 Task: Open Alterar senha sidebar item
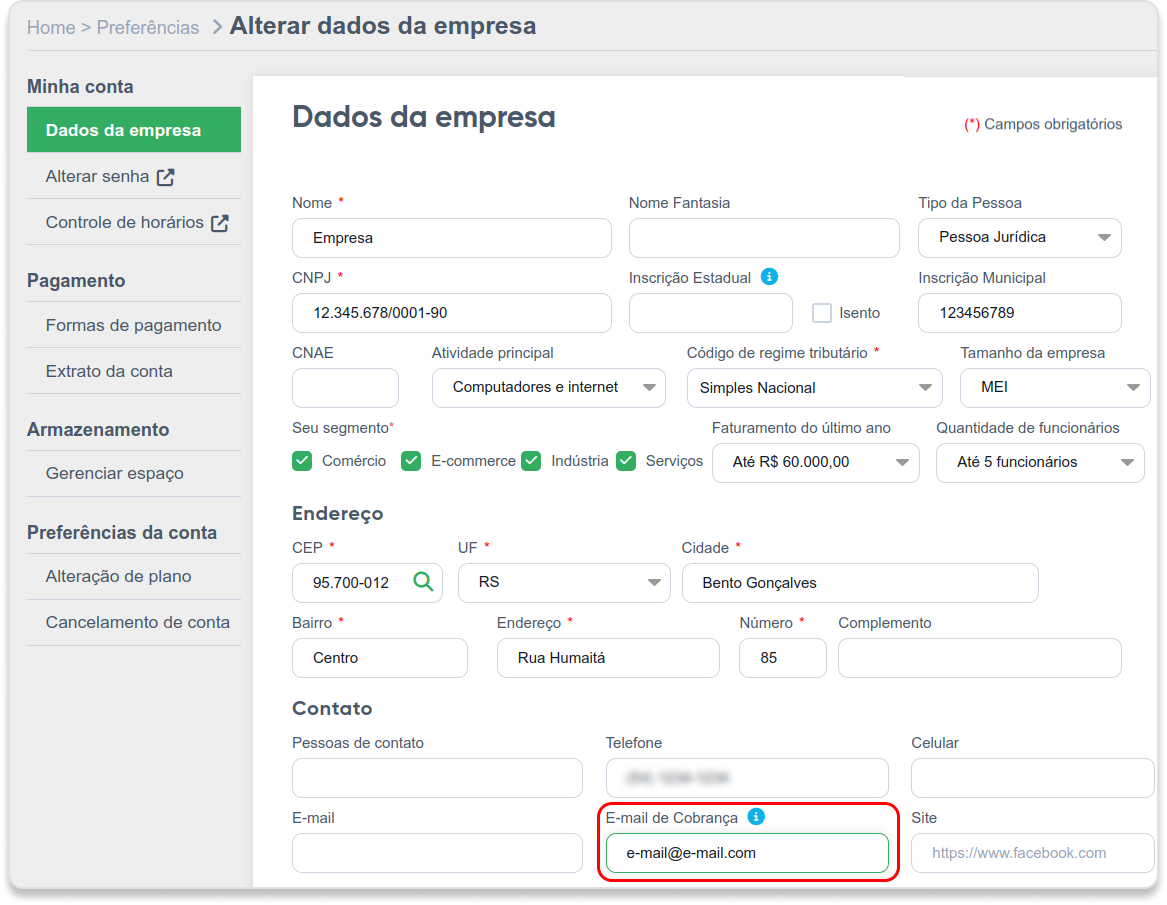[x=134, y=176]
